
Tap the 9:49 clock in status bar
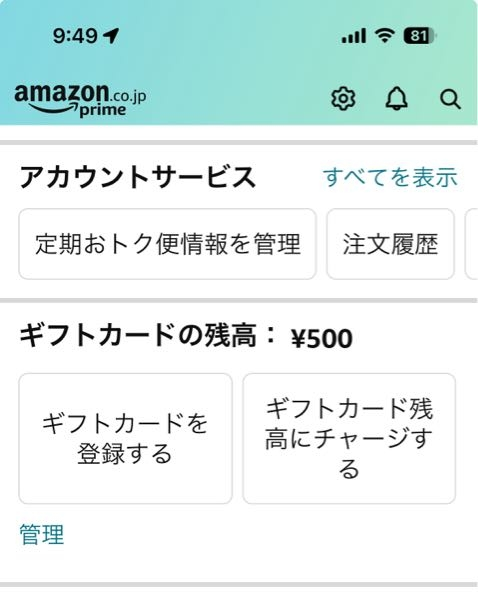pos(75,36)
